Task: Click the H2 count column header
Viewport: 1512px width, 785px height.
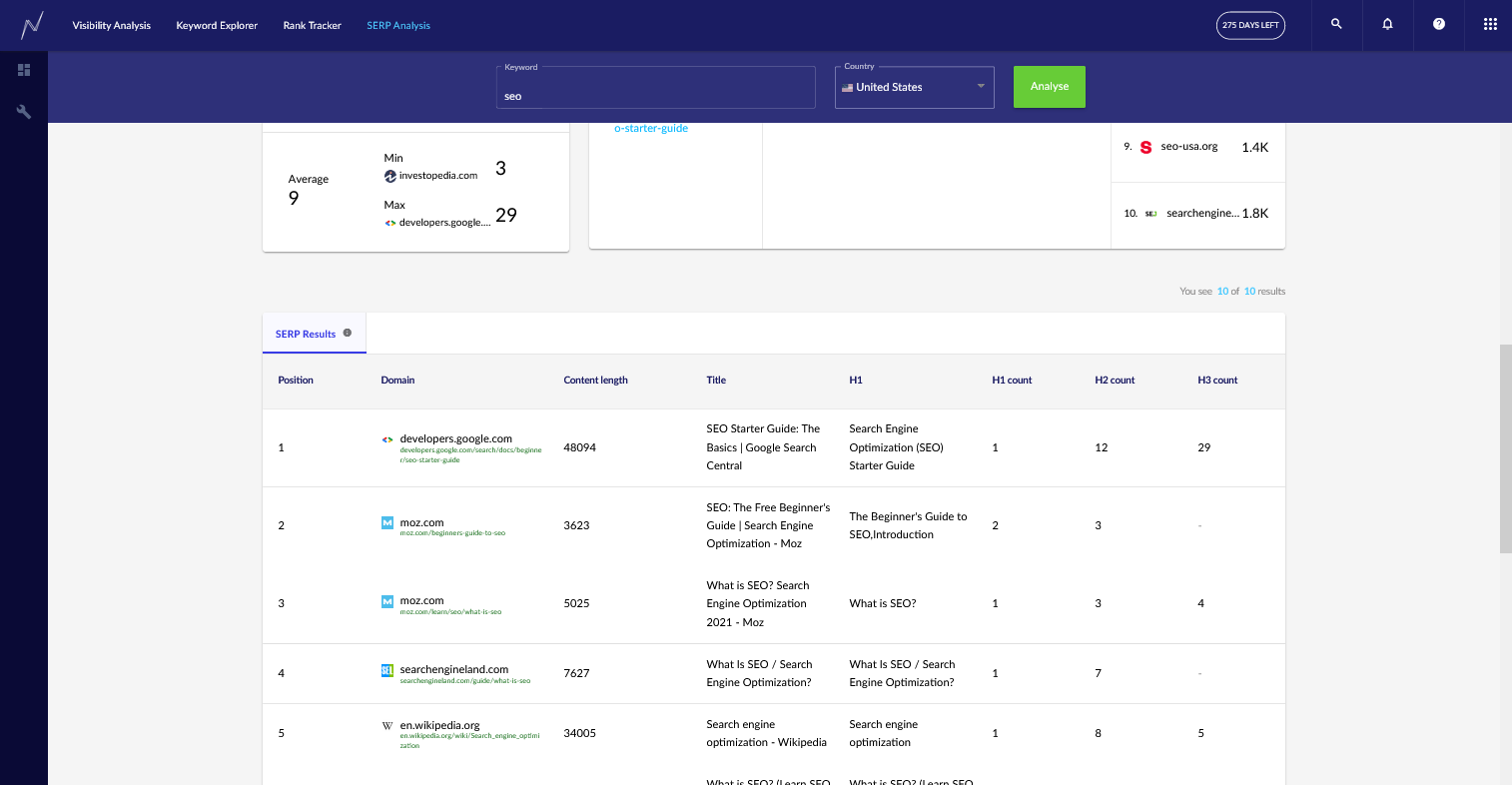Action: tap(1115, 381)
